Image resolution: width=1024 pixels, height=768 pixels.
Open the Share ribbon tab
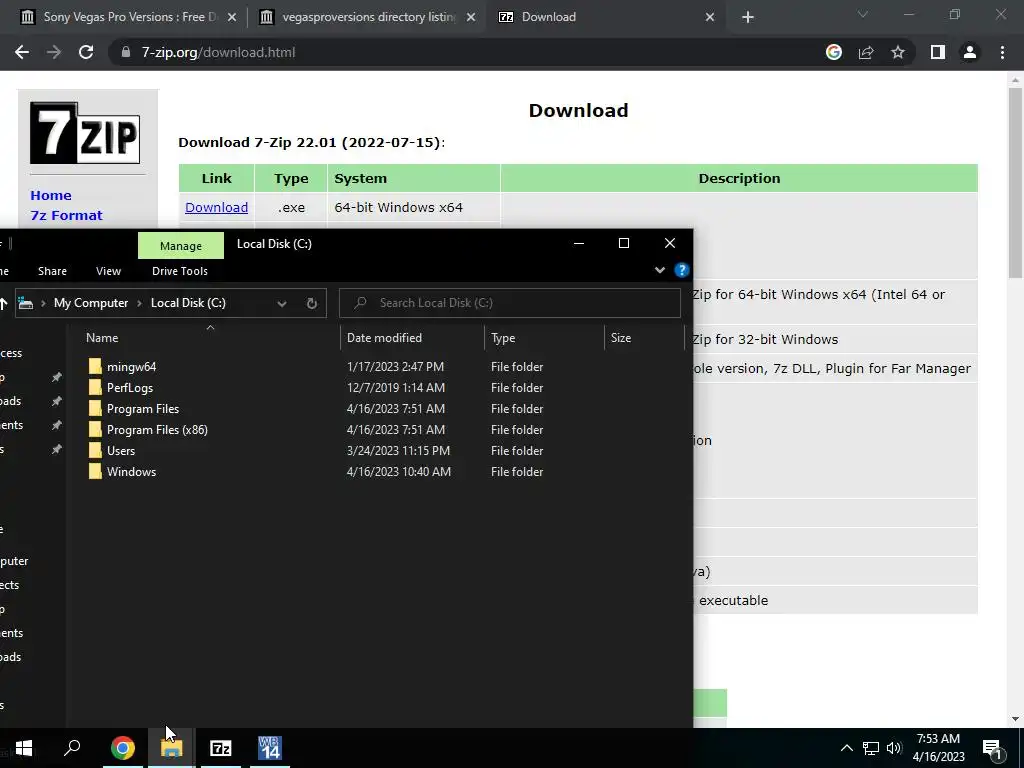[x=52, y=271]
